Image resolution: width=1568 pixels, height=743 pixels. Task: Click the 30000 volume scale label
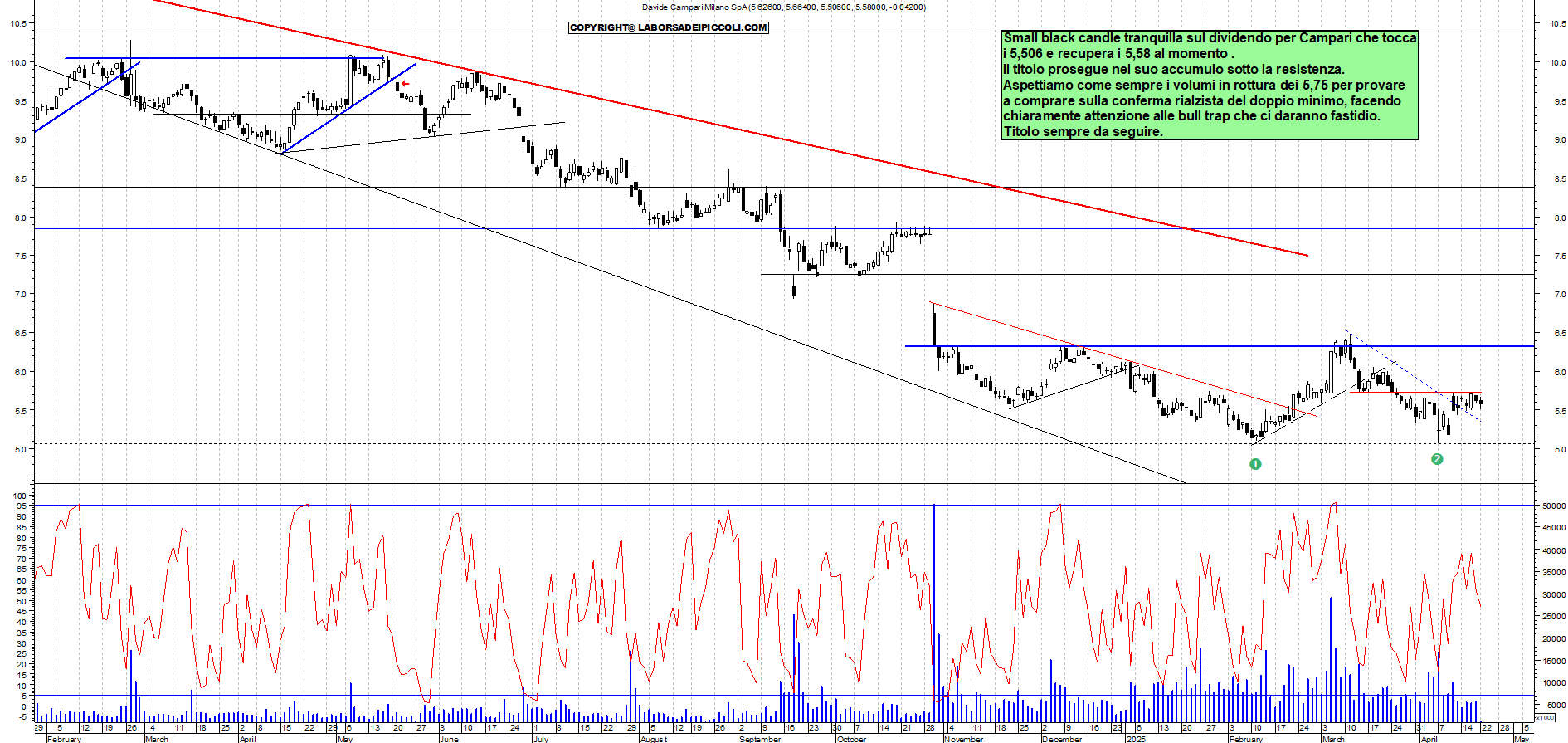1553,594
